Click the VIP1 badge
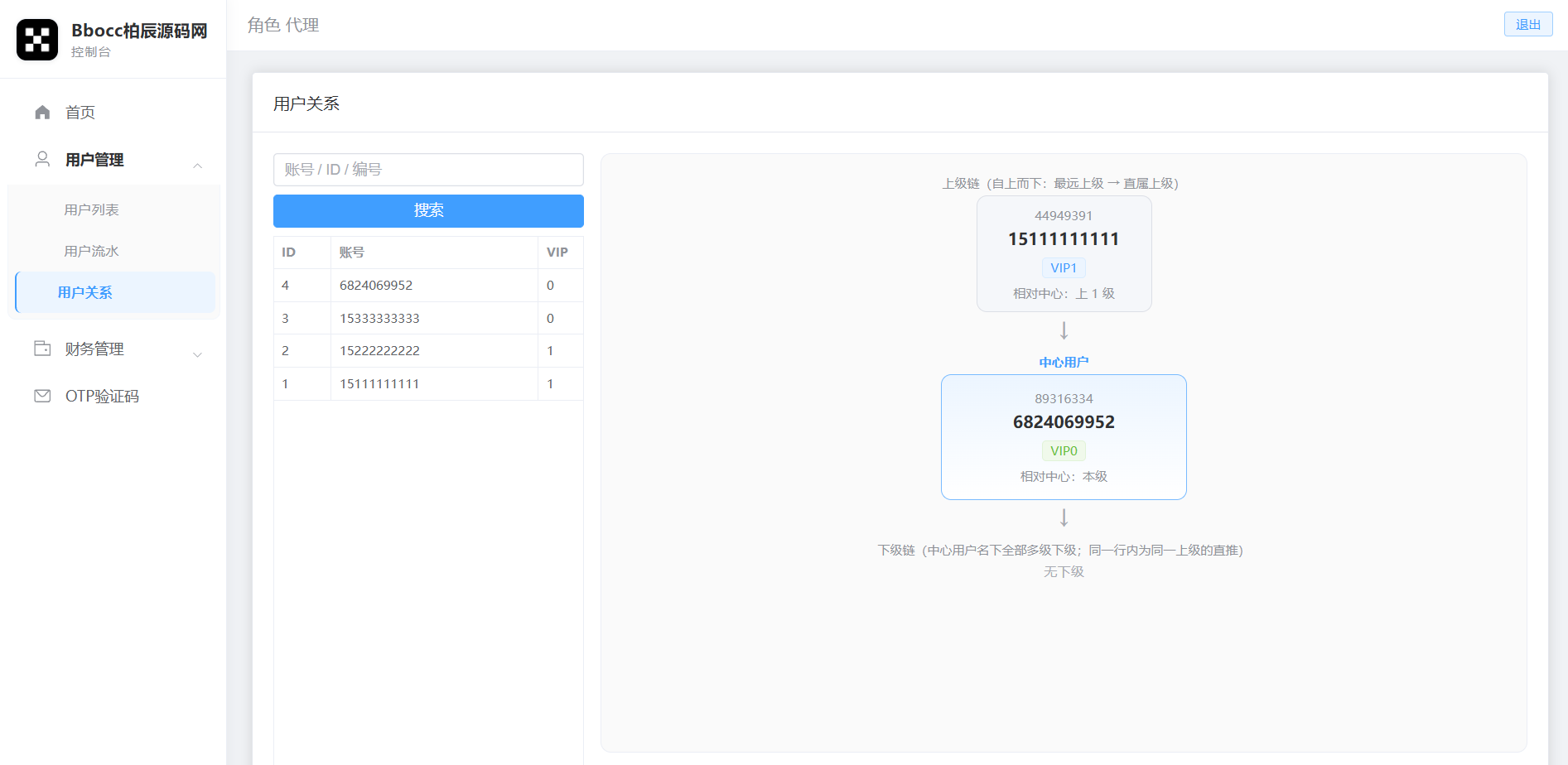 1064,267
